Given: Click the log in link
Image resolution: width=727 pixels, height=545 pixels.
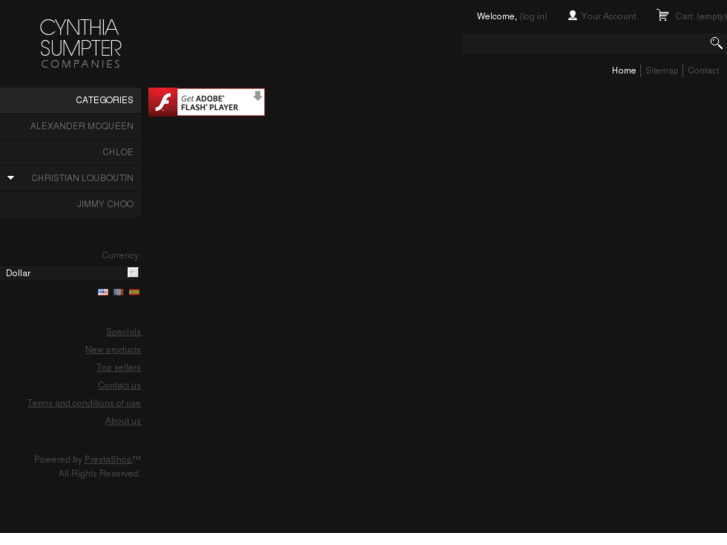Looking at the screenshot, I should pyautogui.click(x=533, y=16).
